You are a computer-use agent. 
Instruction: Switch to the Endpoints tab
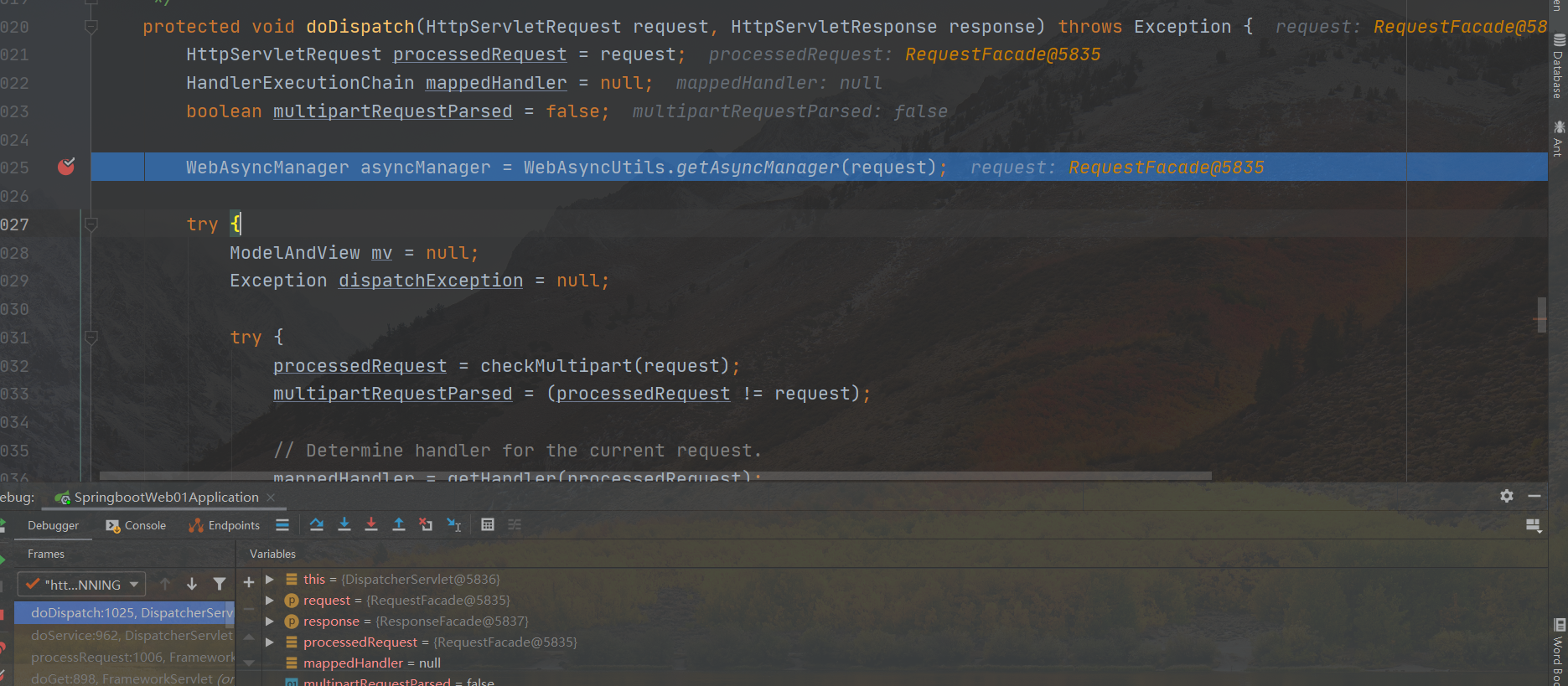click(225, 525)
